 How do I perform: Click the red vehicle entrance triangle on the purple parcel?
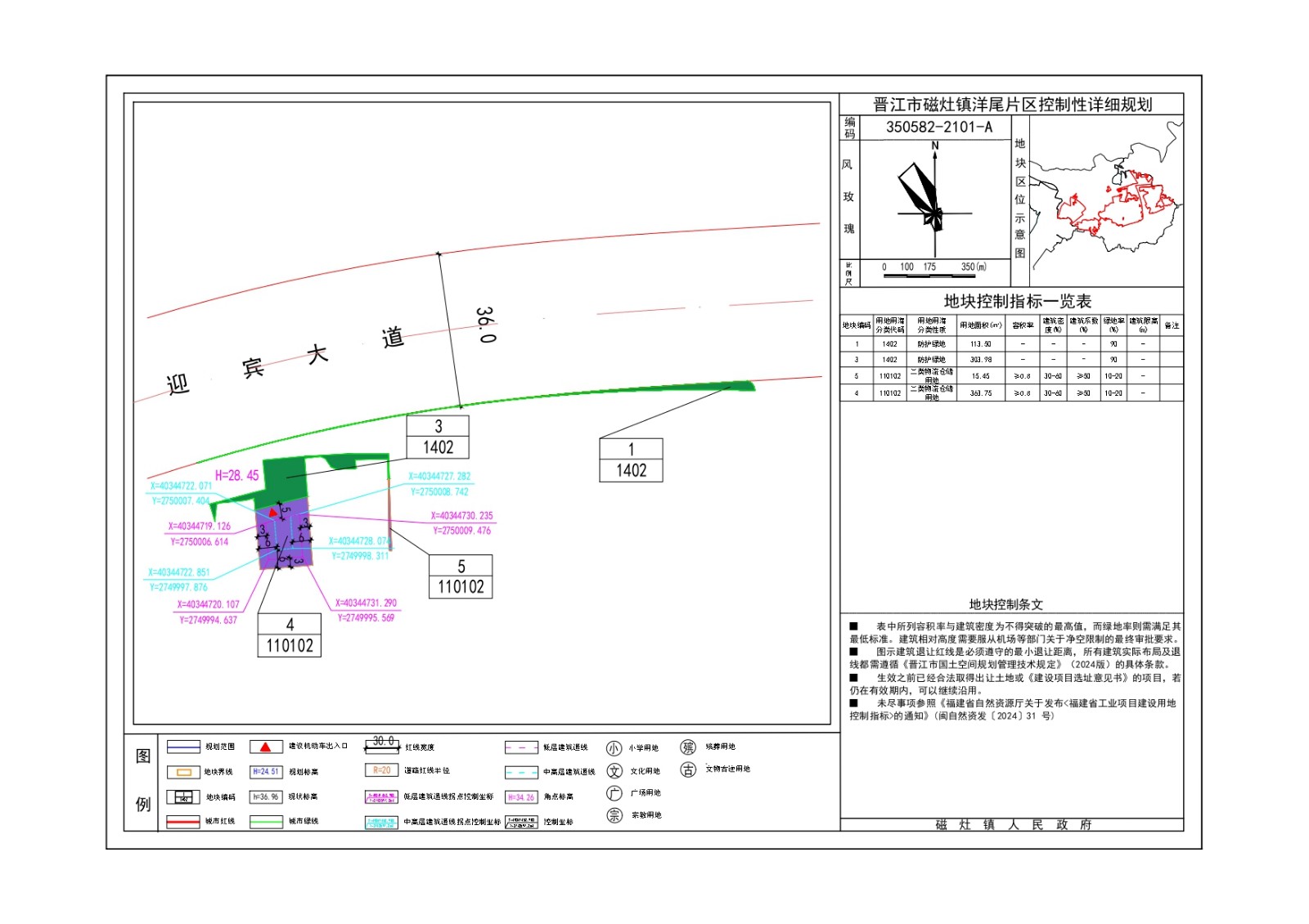pyautogui.click(x=273, y=513)
